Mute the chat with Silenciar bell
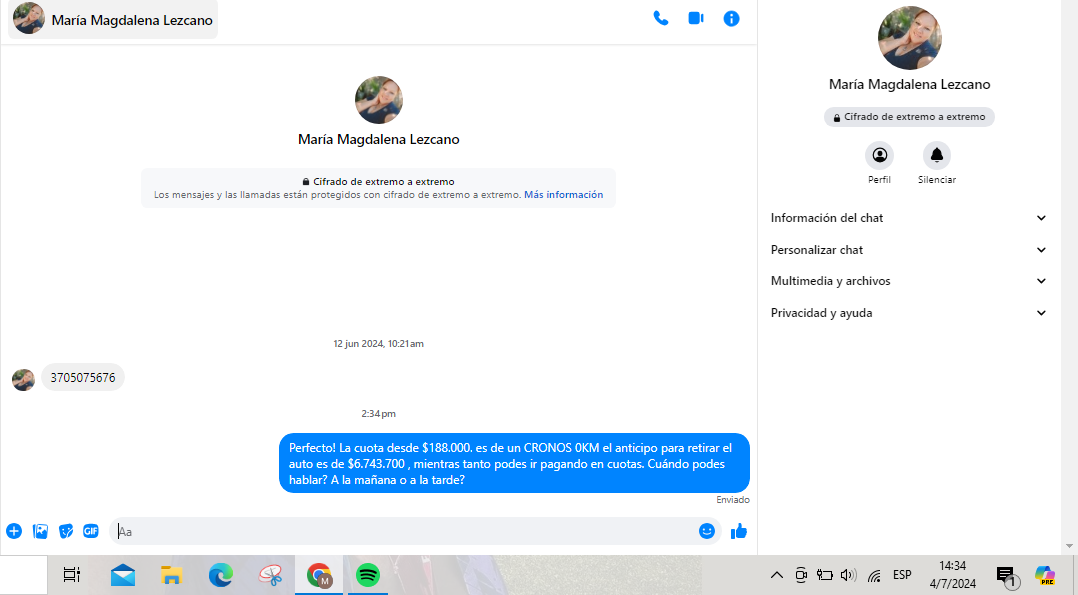This screenshot has height=595, width=1078. click(x=937, y=156)
